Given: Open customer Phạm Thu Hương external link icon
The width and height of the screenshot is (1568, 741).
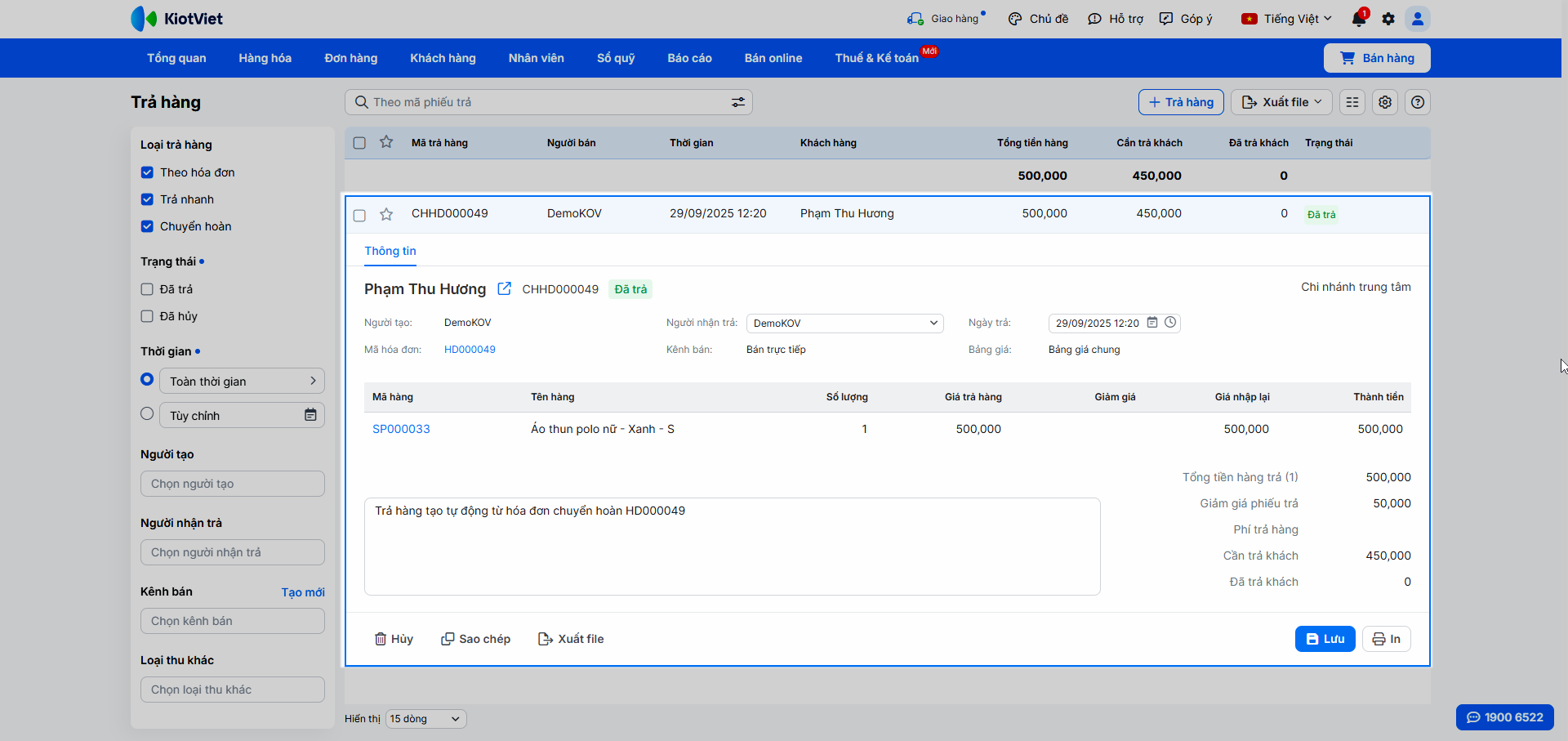Looking at the screenshot, I should (505, 288).
